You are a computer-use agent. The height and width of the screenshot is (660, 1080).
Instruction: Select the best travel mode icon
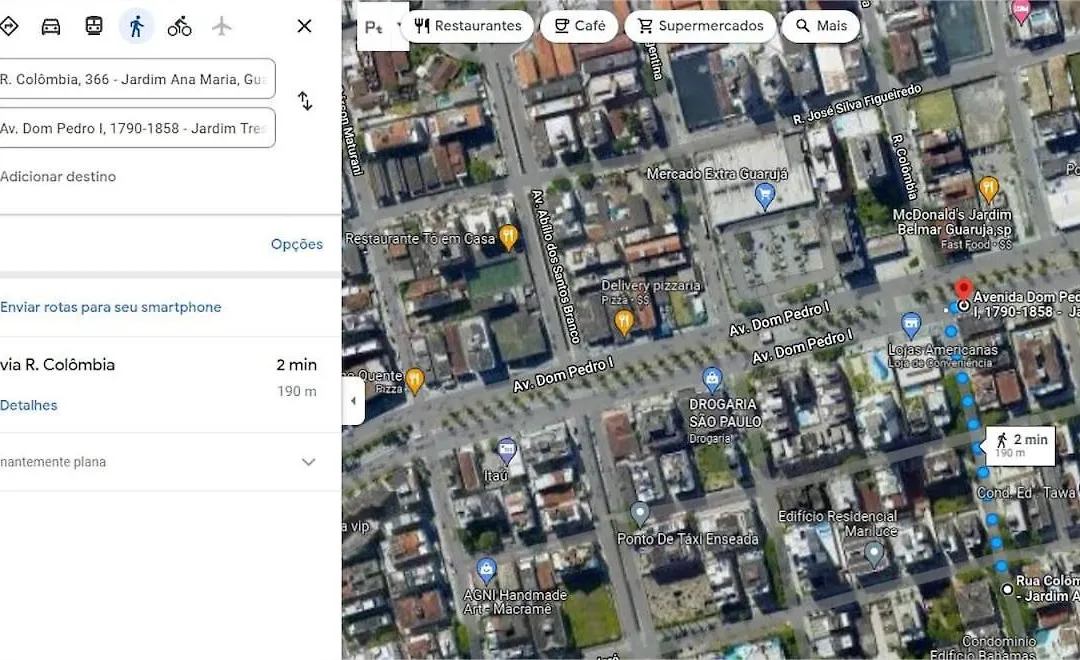click(8, 26)
